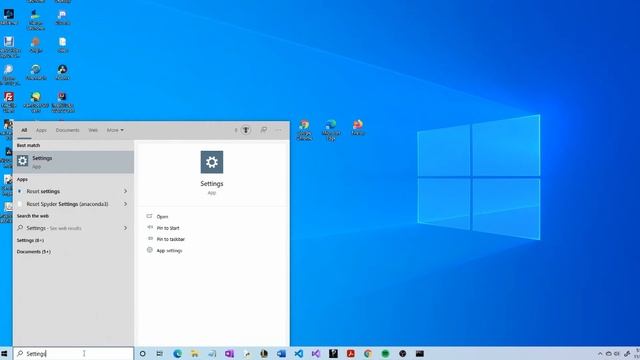This screenshot has height=360, width=640.
Task: Click the rewards trophy icon in search header
Action: coord(246,130)
